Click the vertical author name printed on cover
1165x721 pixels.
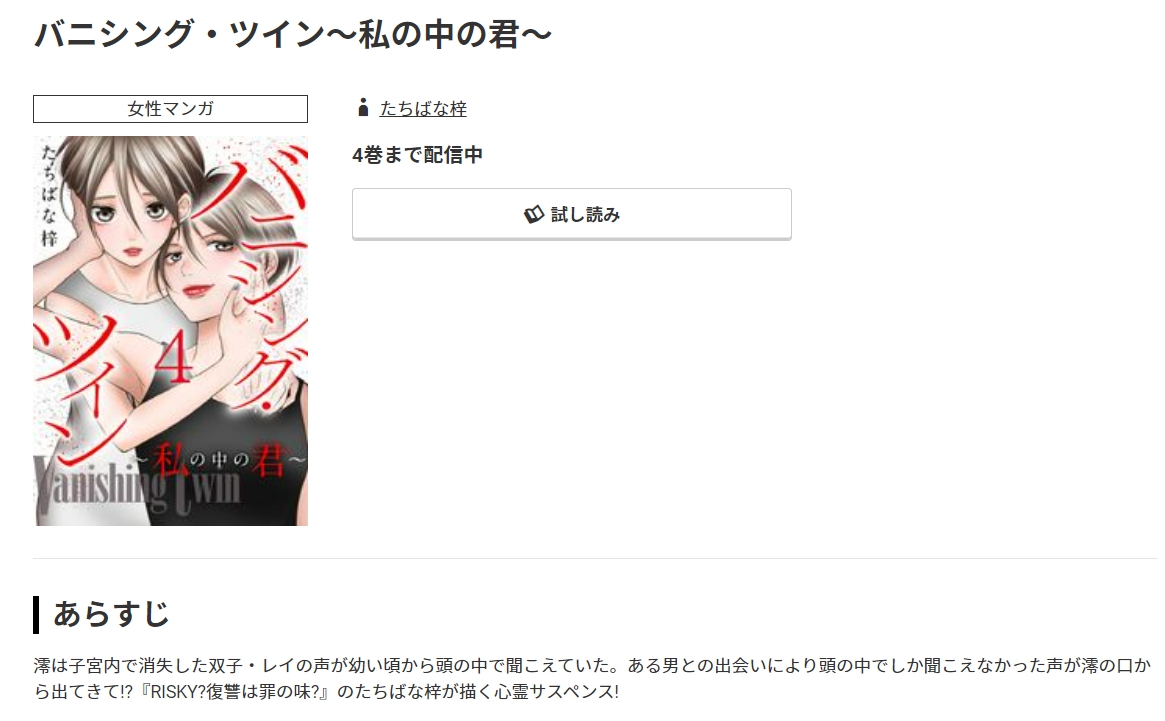tap(49, 197)
